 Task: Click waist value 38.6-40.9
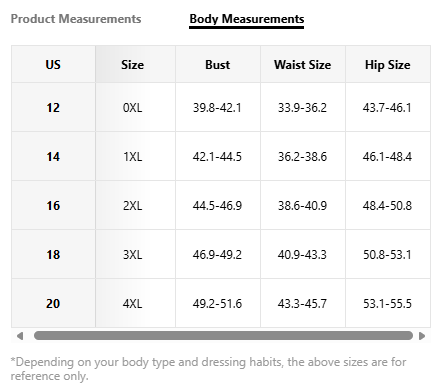click(303, 205)
